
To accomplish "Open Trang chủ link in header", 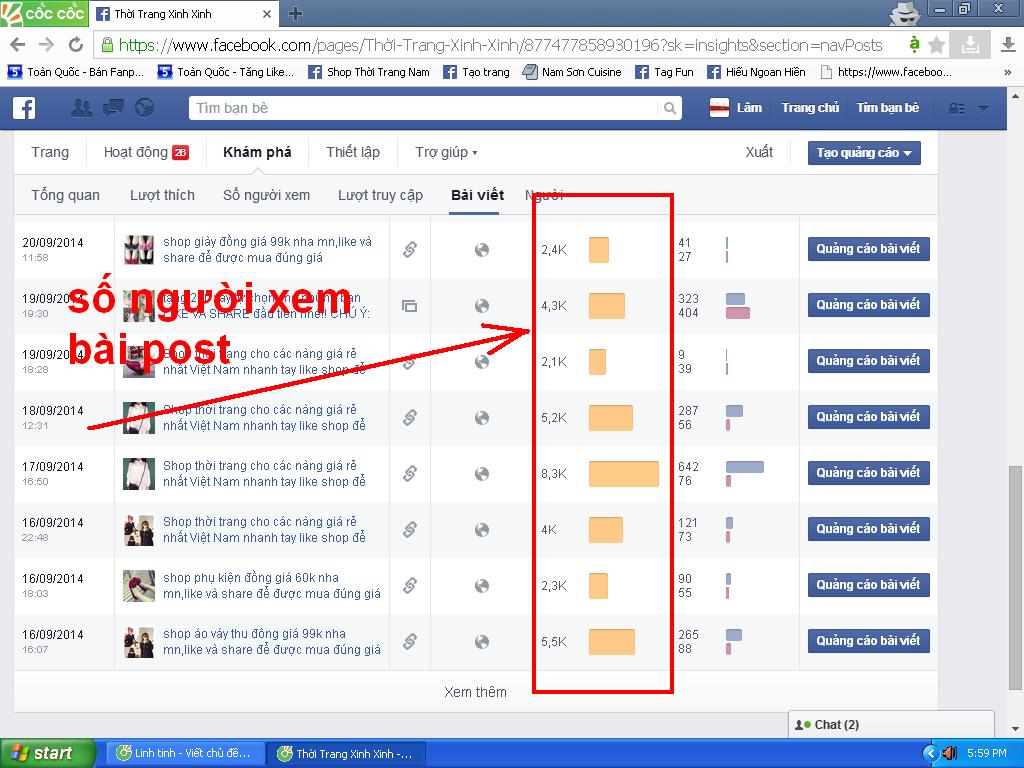I will pyautogui.click(x=810, y=108).
